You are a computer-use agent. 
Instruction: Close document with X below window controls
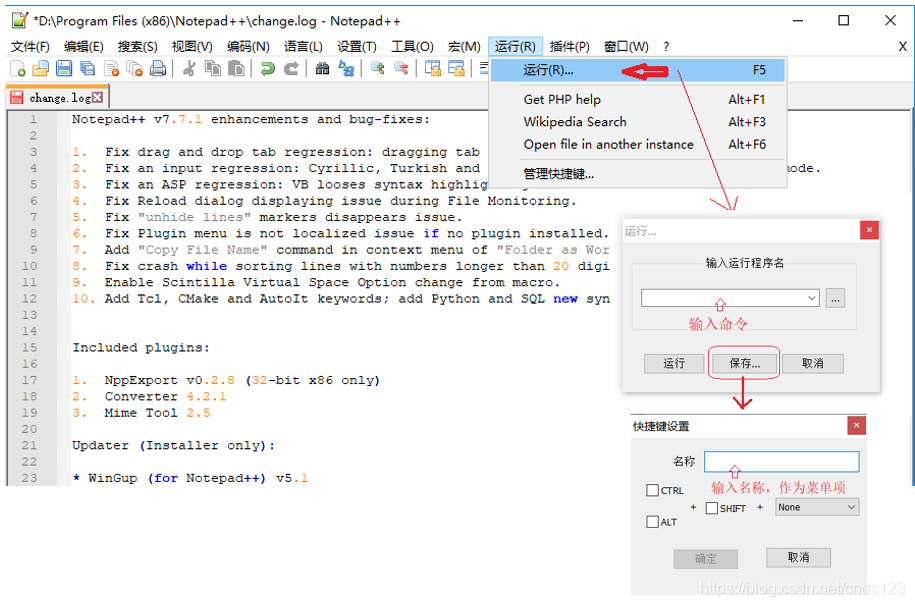[902, 47]
